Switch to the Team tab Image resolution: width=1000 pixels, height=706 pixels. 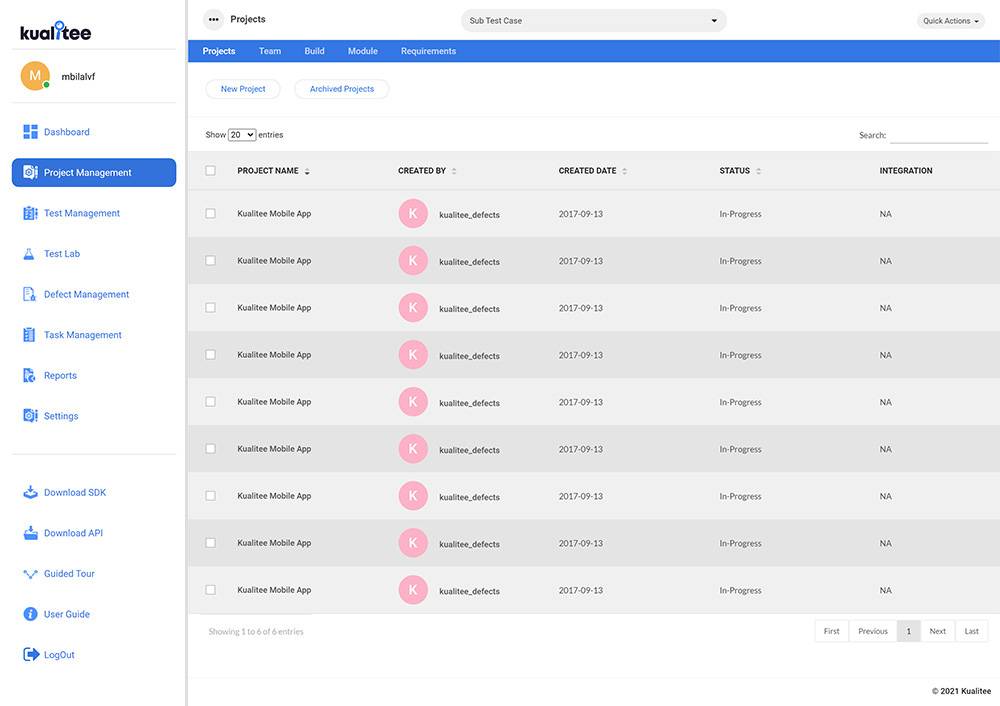270,51
